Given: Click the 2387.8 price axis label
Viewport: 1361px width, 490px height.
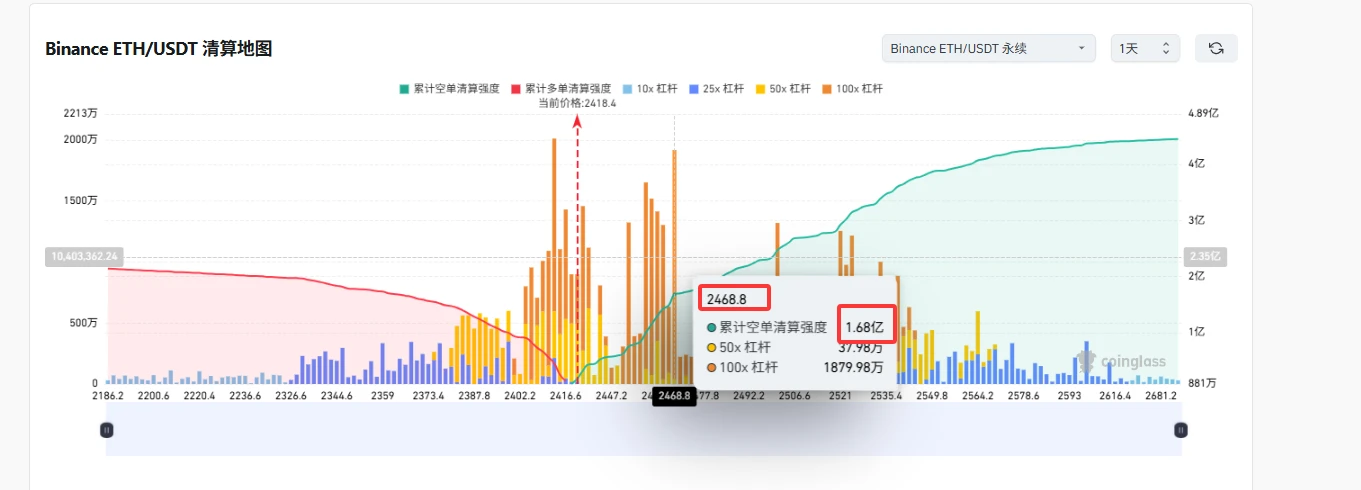Looking at the screenshot, I should click(473, 396).
